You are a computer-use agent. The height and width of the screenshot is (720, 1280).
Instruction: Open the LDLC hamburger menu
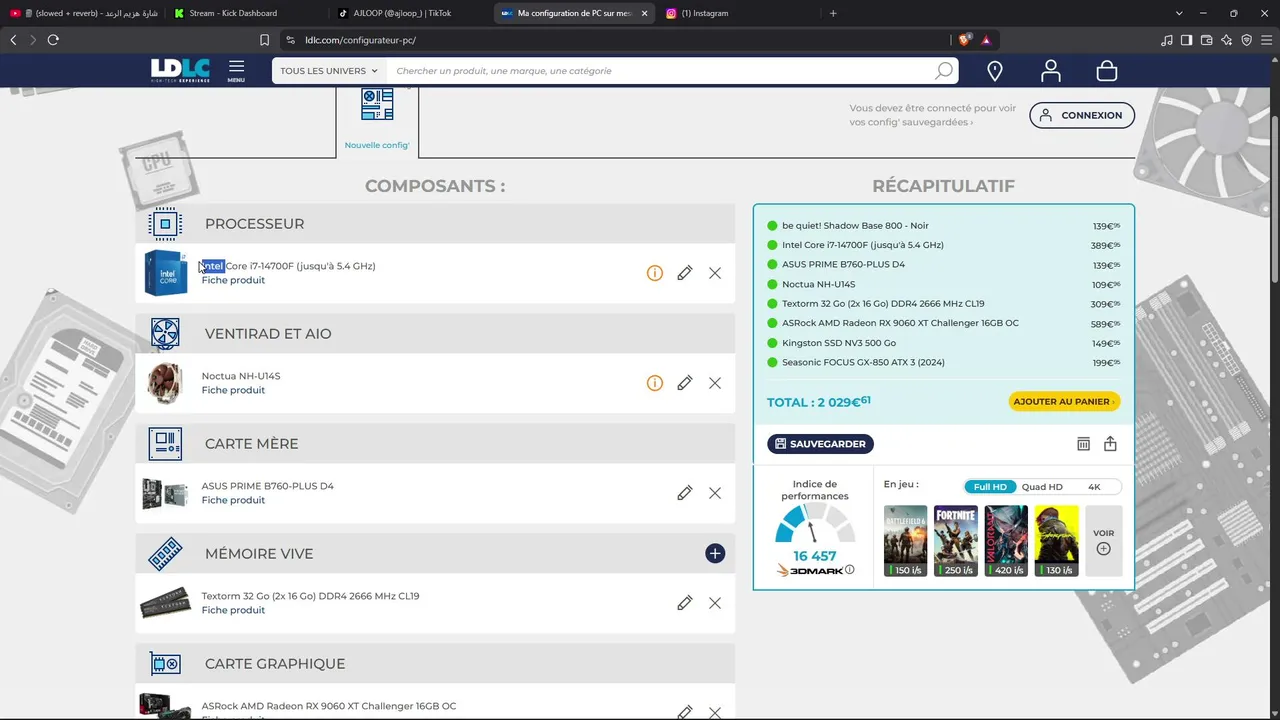(x=236, y=70)
